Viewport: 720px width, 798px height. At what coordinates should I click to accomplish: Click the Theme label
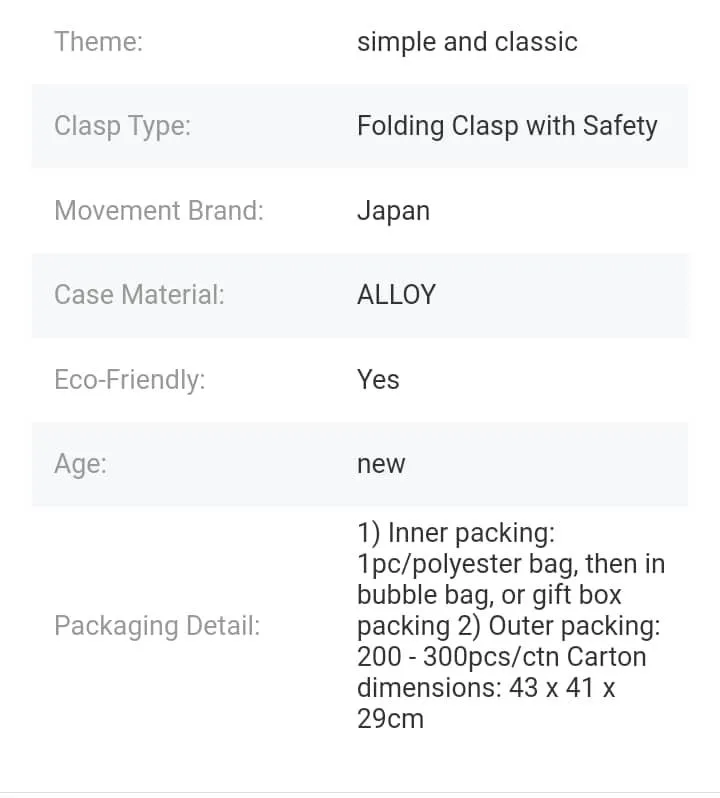pyautogui.click(x=98, y=42)
